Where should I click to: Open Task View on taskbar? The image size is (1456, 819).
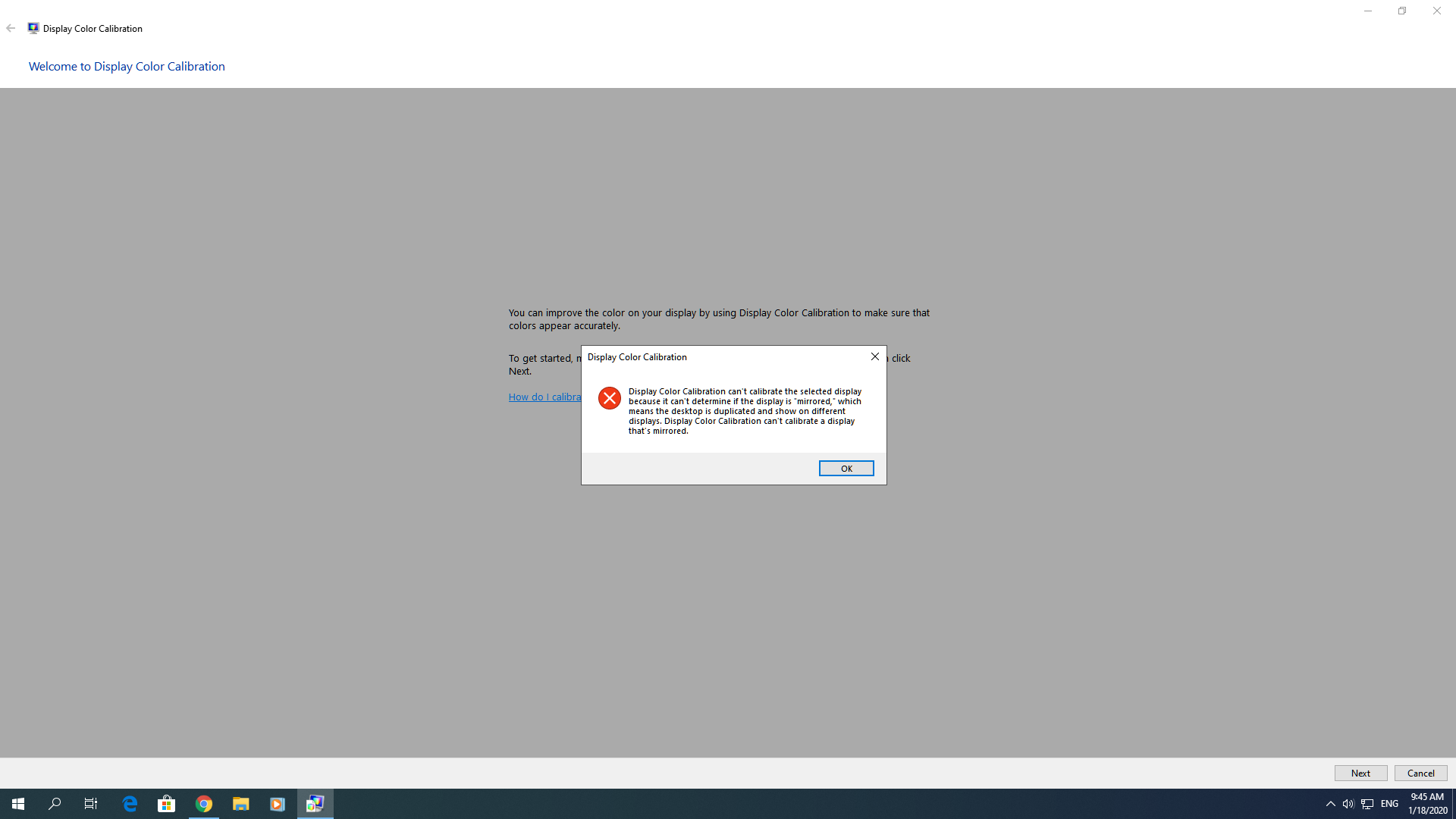(x=91, y=804)
